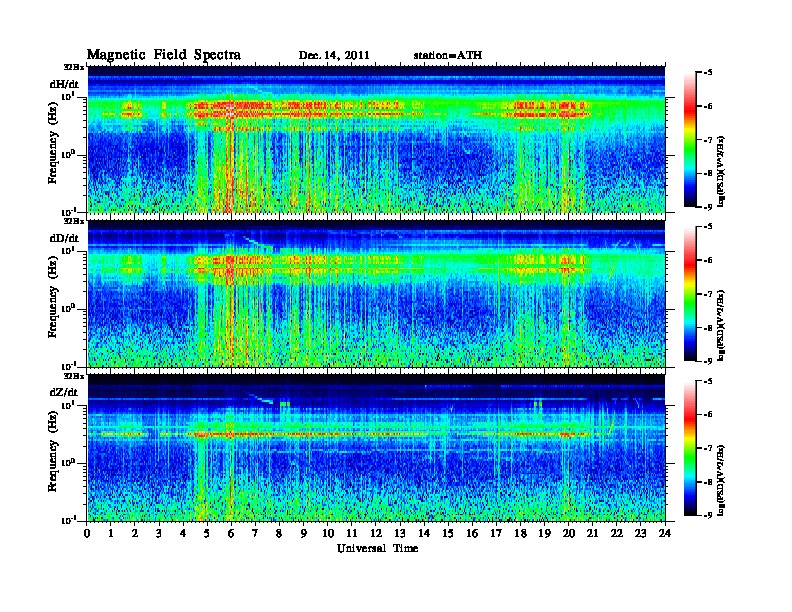Viewport: 792px width, 612px height.
Task: Click the '-8' tick on dD/dt color bar
Action: (707, 327)
